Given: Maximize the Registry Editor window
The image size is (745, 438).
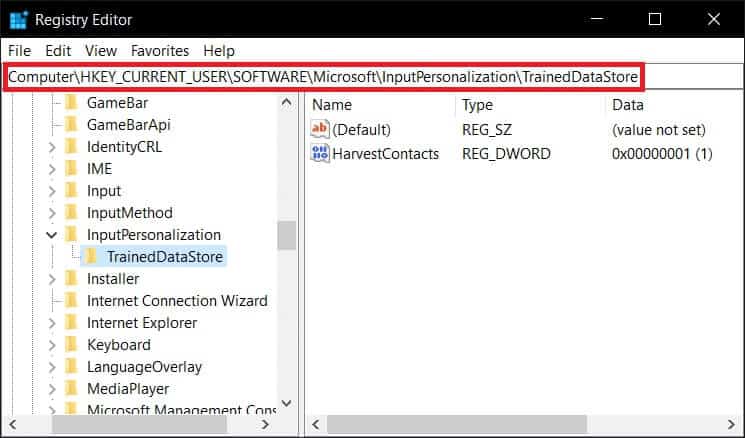Looking at the screenshot, I should (655, 19).
